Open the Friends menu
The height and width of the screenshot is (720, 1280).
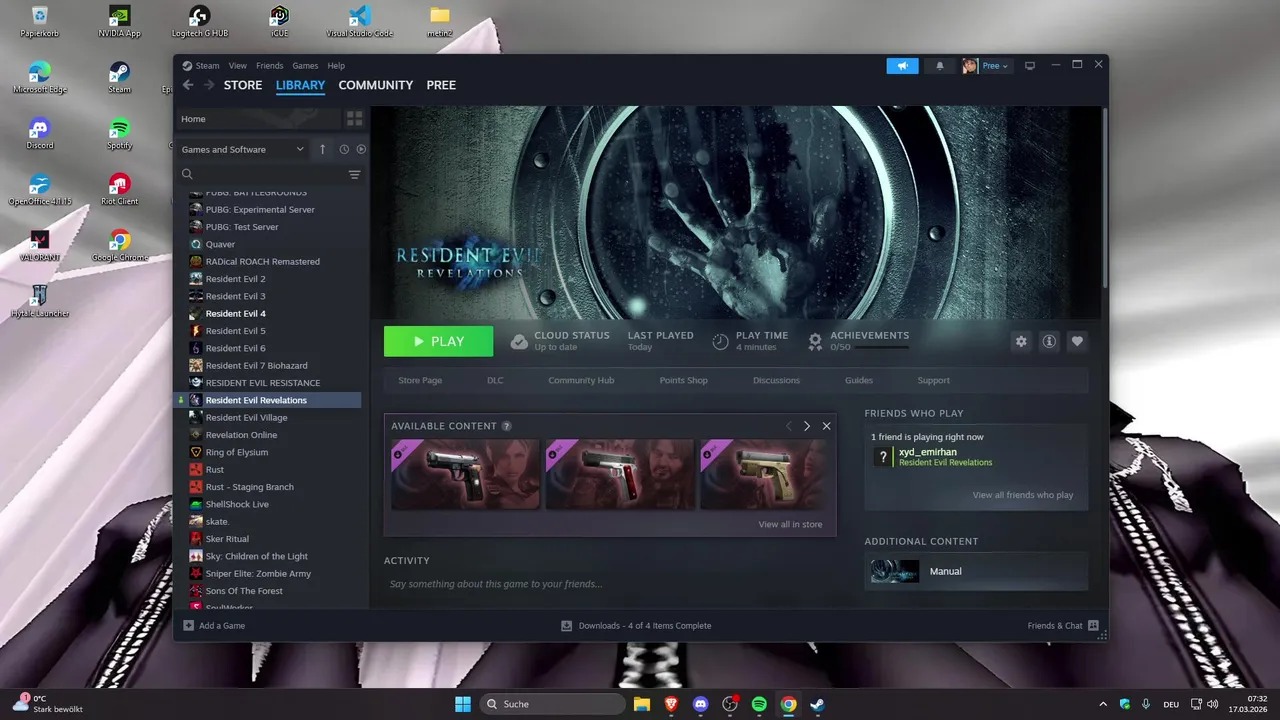[x=270, y=66]
